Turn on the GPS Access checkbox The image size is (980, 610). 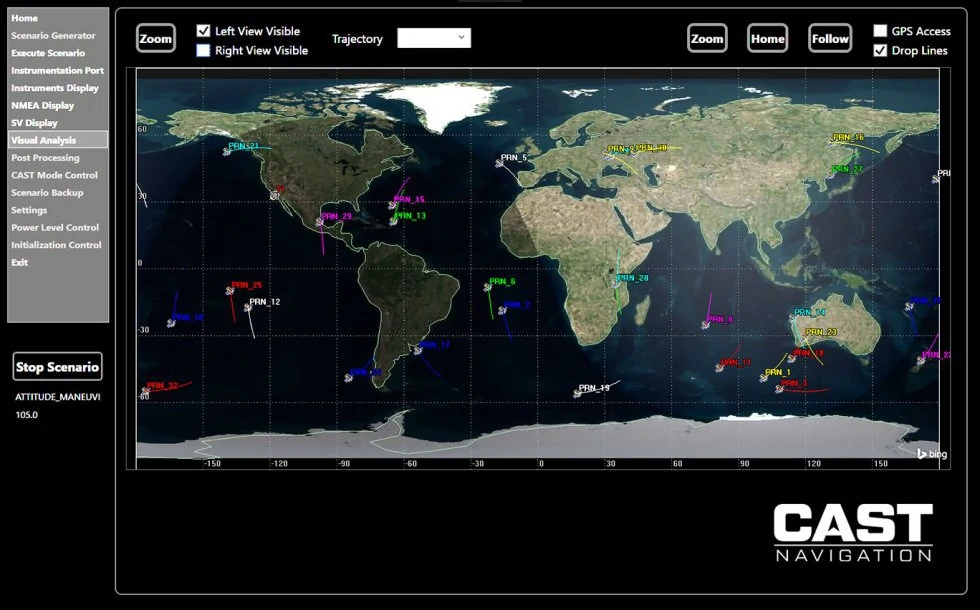point(880,31)
